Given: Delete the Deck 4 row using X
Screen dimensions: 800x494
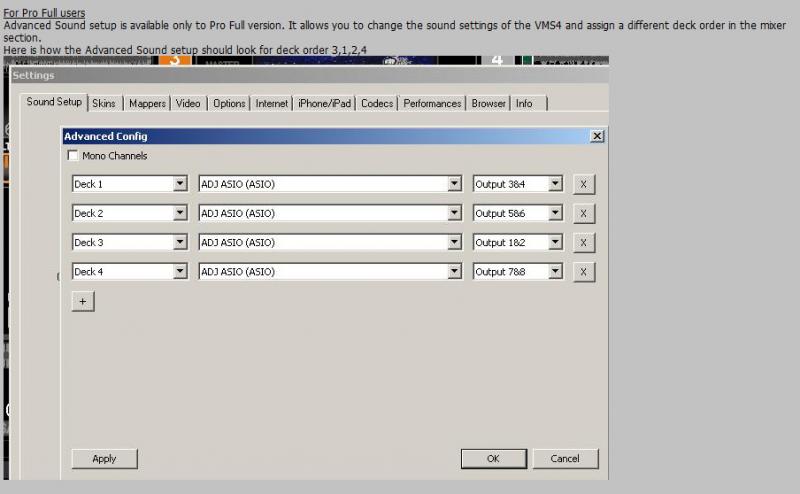Looking at the screenshot, I should [585, 272].
